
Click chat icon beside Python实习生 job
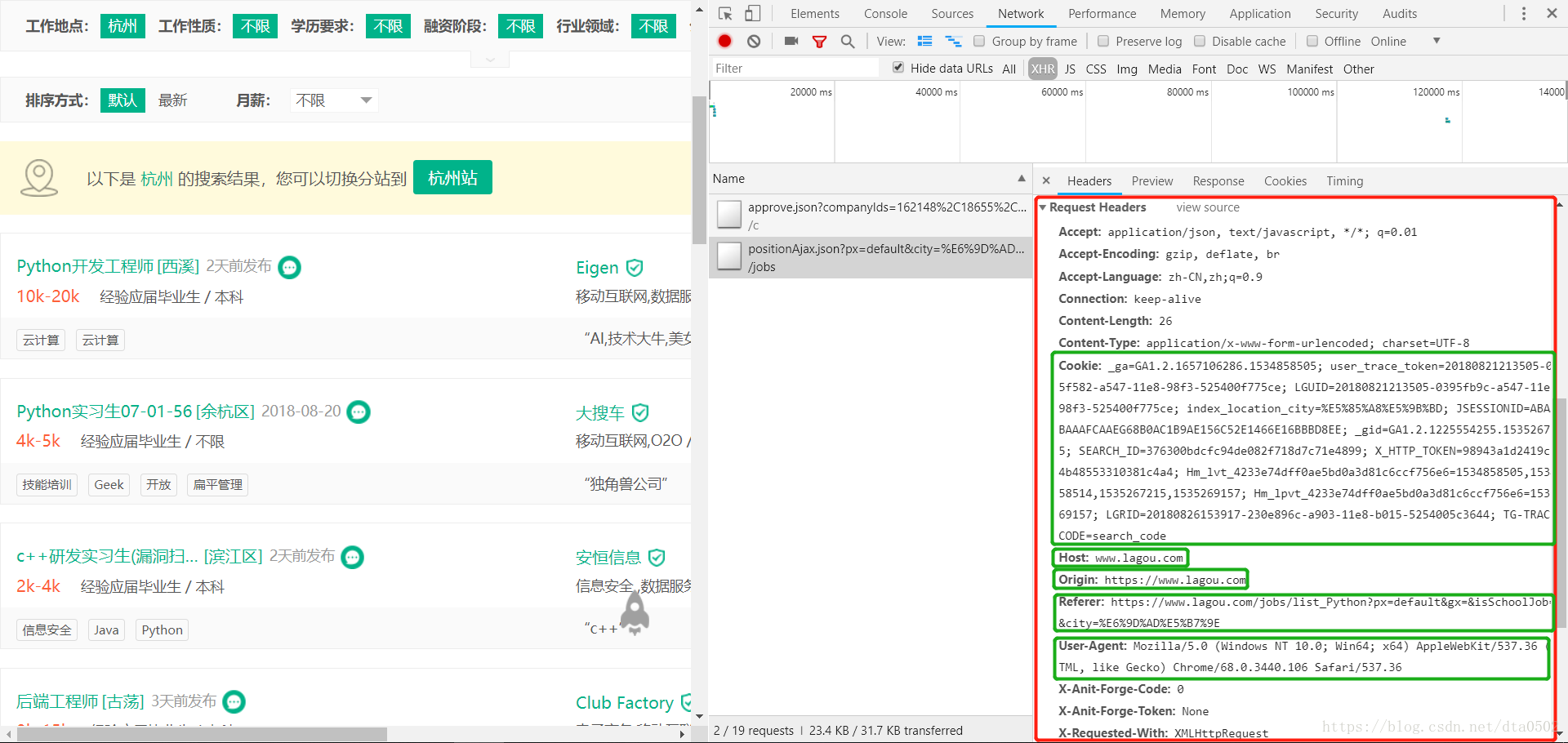pos(359,412)
